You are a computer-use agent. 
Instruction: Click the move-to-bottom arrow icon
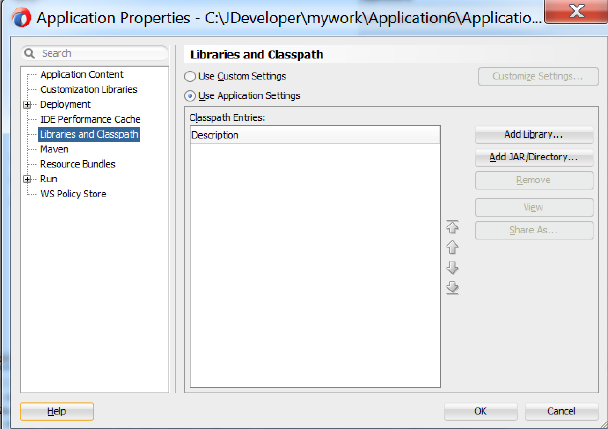point(452,287)
